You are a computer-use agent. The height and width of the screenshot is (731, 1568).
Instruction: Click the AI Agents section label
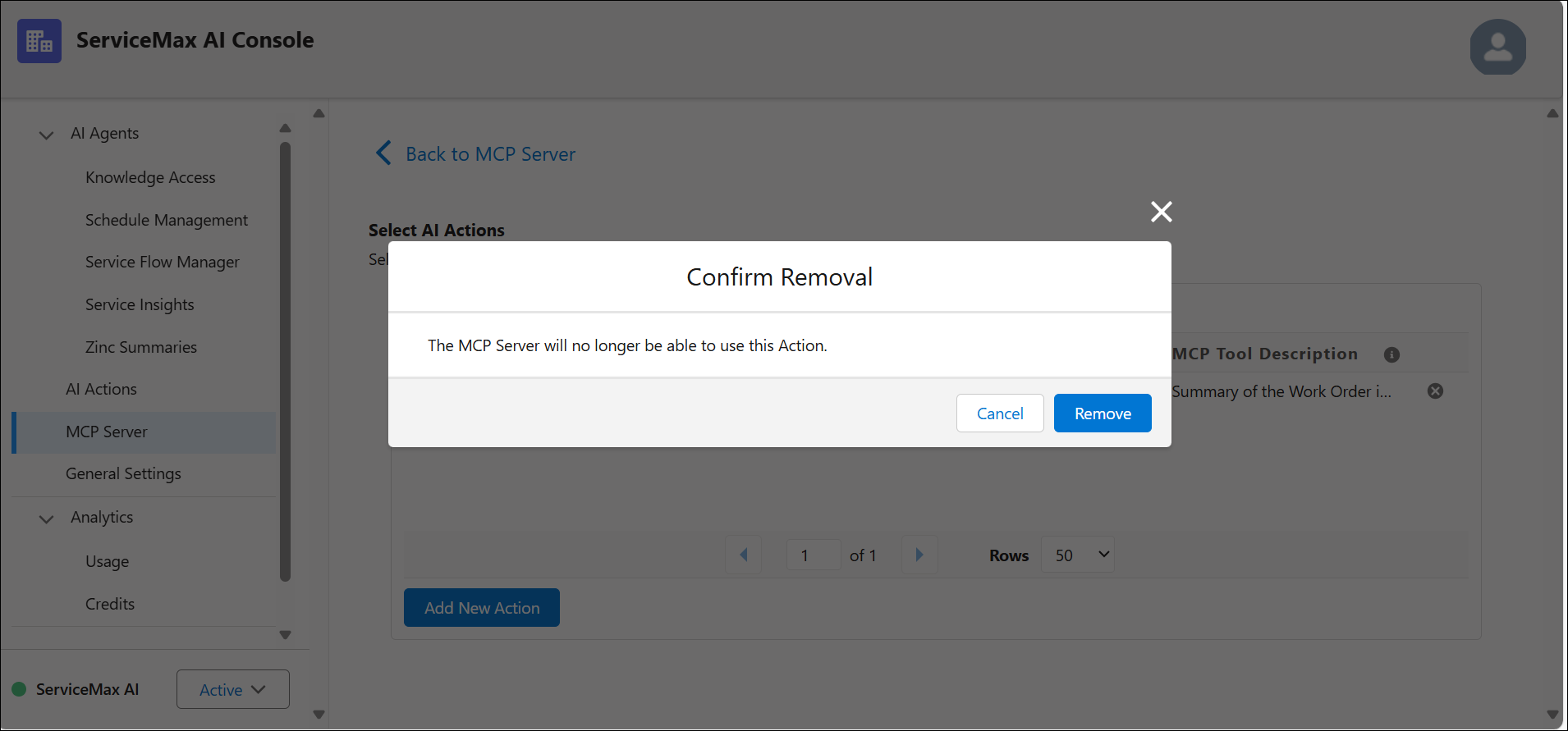click(x=104, y=133)
